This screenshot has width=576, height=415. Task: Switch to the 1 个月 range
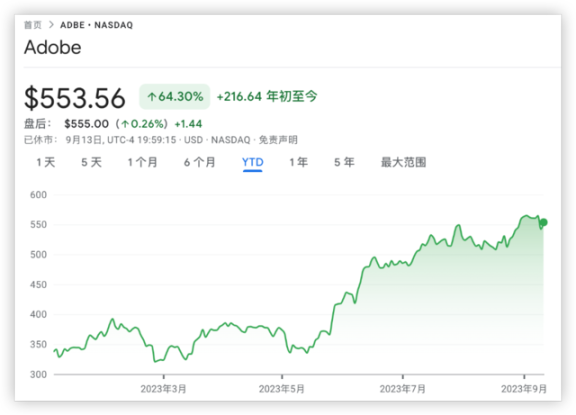coord(143,162)
